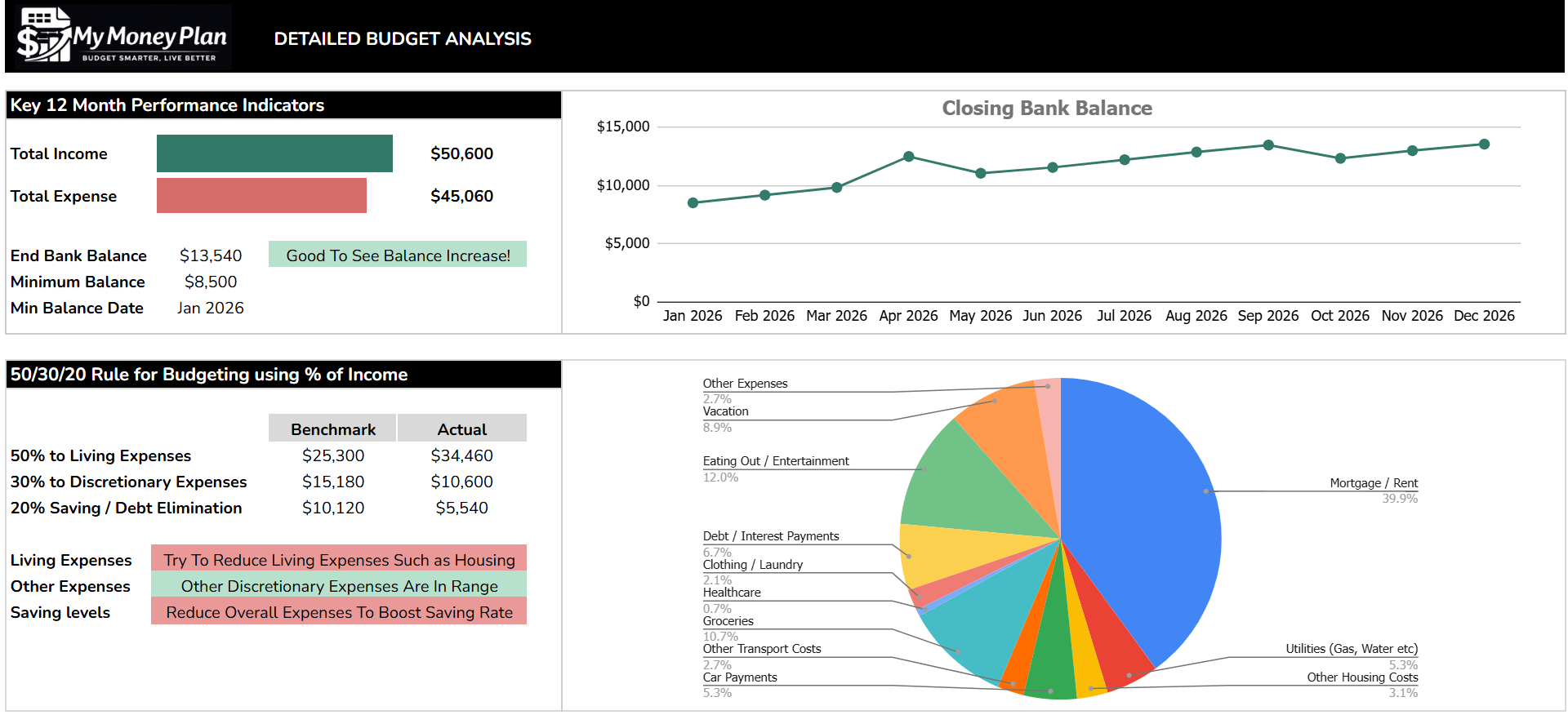Click the "Actual" column header

pyautogui.click(x=462, y=429)
